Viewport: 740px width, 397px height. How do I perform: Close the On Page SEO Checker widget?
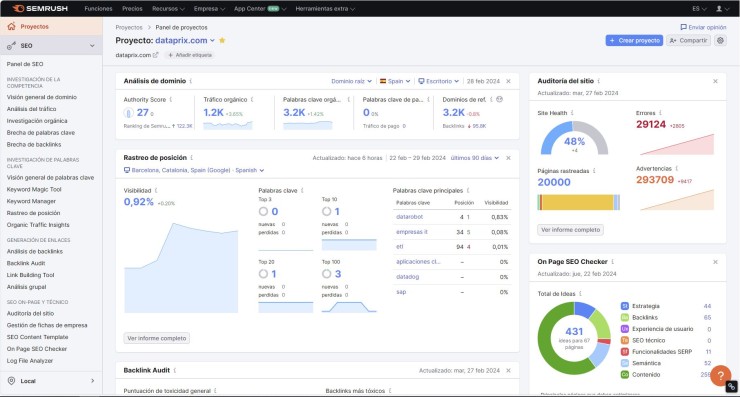715,262
